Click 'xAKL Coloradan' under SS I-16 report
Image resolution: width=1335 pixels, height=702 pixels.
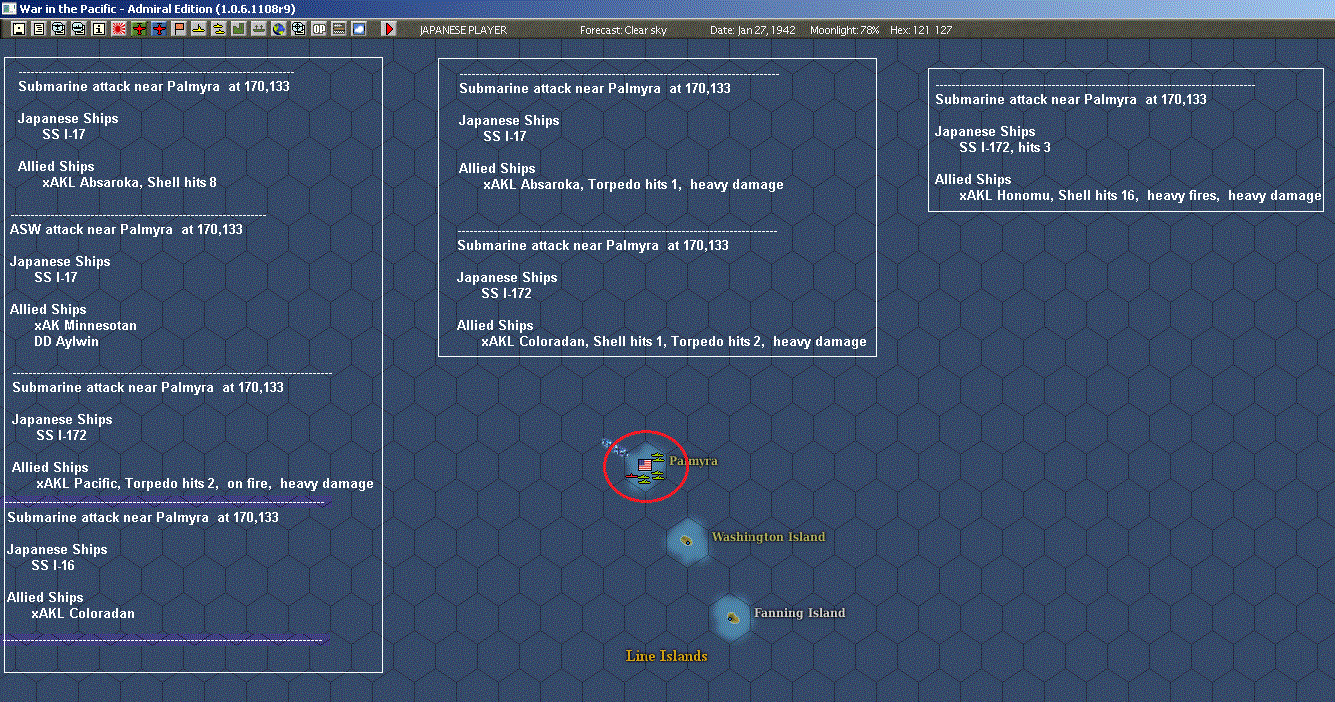pyautogui.click(x=82, y=613)
